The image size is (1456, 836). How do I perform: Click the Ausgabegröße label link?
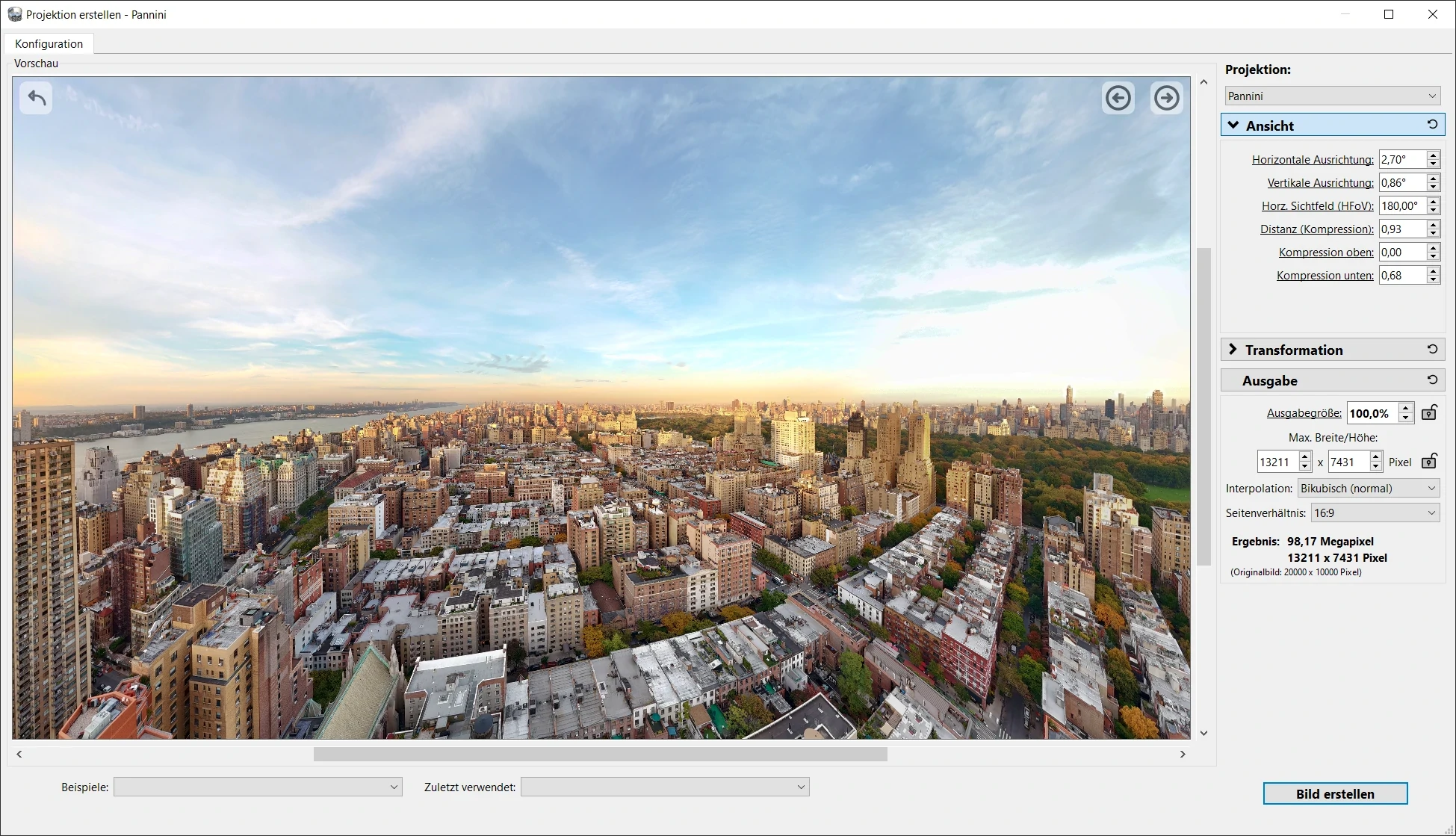pyautogui.click(x=1304, y=413)
